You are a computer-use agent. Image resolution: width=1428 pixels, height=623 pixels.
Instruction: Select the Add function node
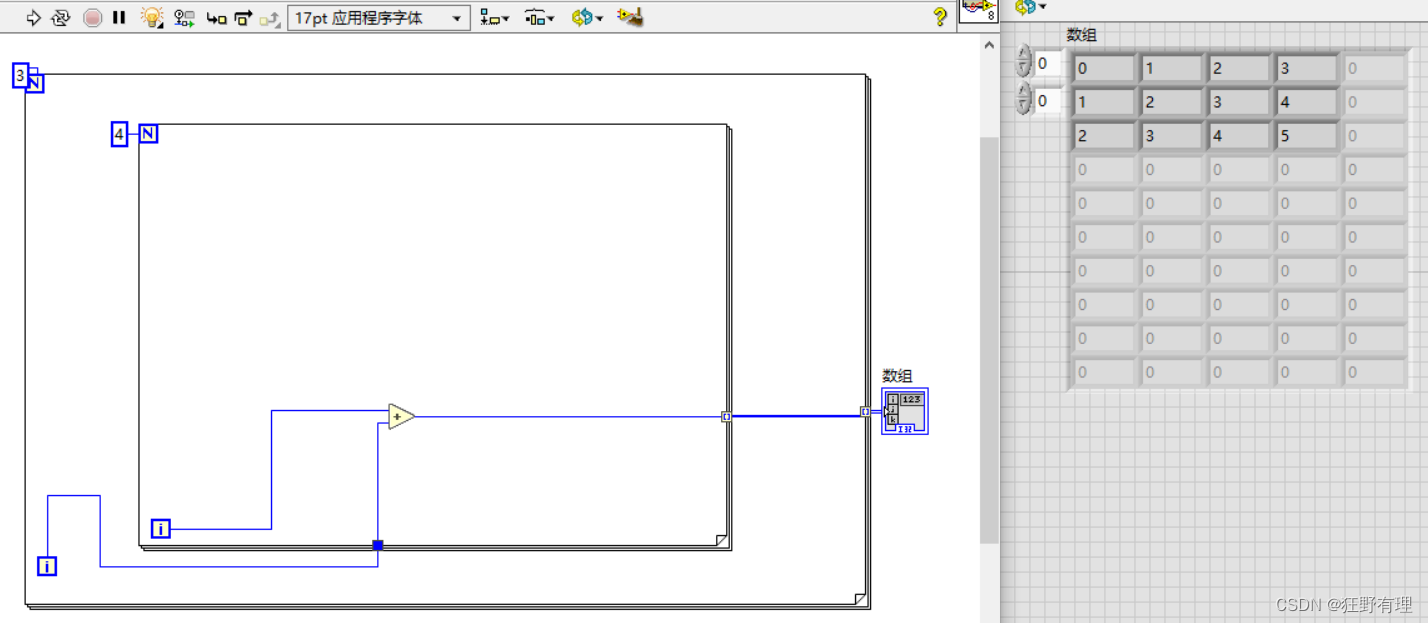tap(401, 417)
